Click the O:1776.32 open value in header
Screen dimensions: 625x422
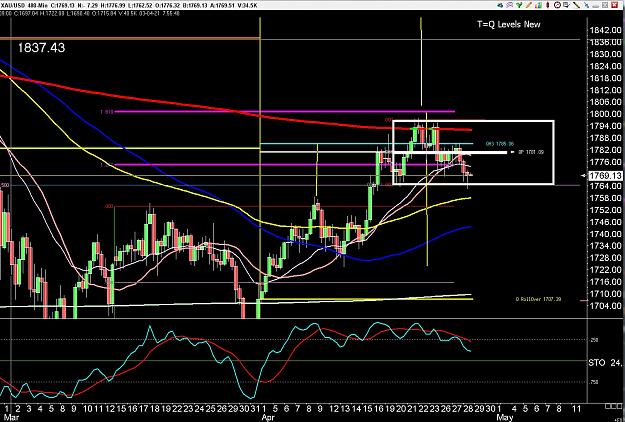tap(169, 5)
